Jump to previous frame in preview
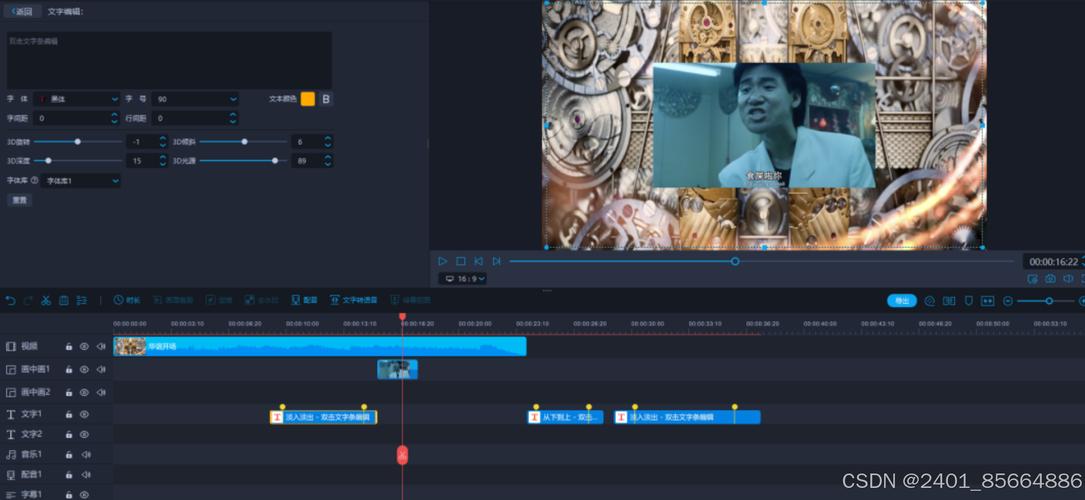Screen dimensions: 1085x500 click(478, 261)
